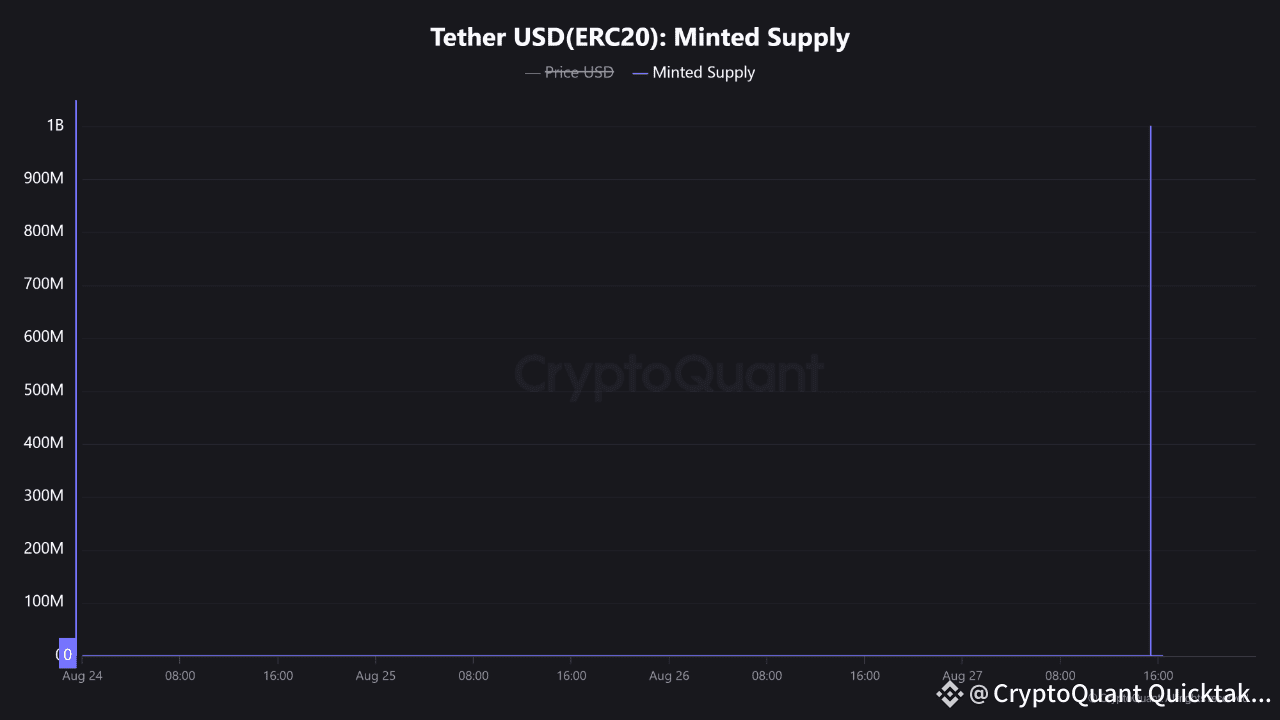The height and width of the screenshot is (720, 1280).
Task: Click the purple Minted Supply legend line marker
Action: click(x=640, y=73)
